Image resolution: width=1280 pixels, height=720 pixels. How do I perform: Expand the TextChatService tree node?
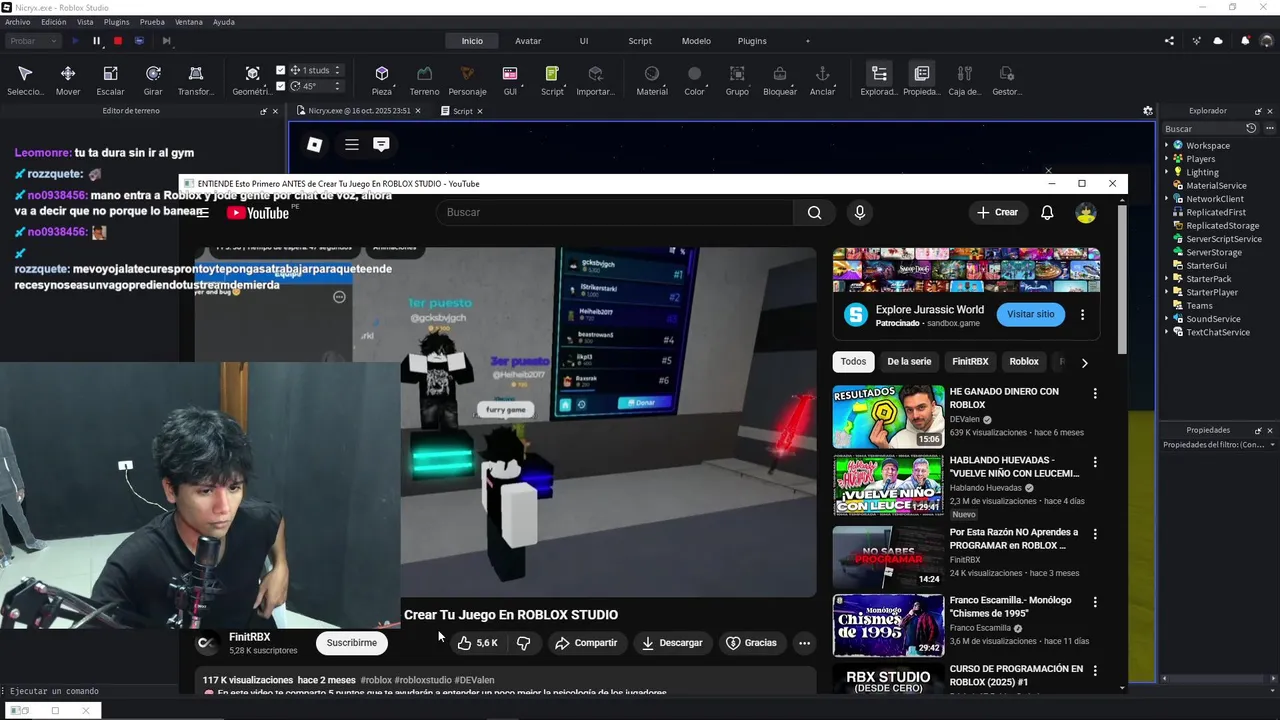[1166, 332]
